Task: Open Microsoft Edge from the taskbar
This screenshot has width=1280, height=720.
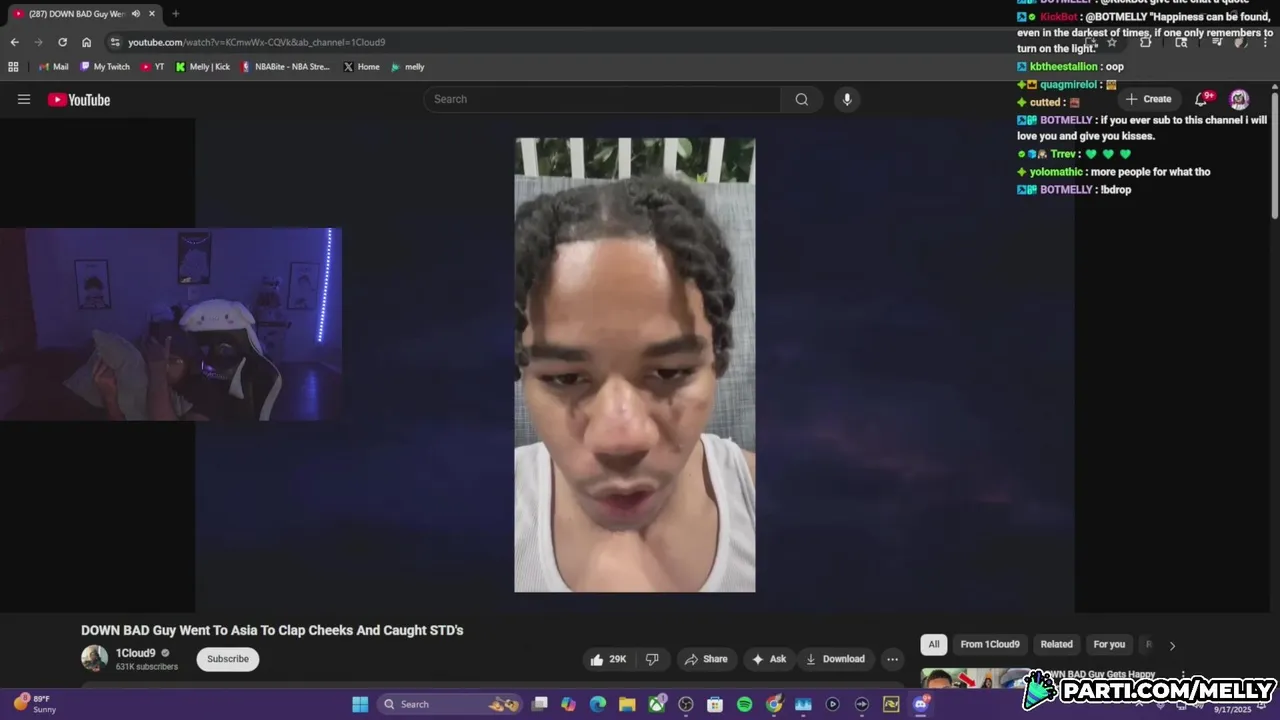Action: pos(598,704)
